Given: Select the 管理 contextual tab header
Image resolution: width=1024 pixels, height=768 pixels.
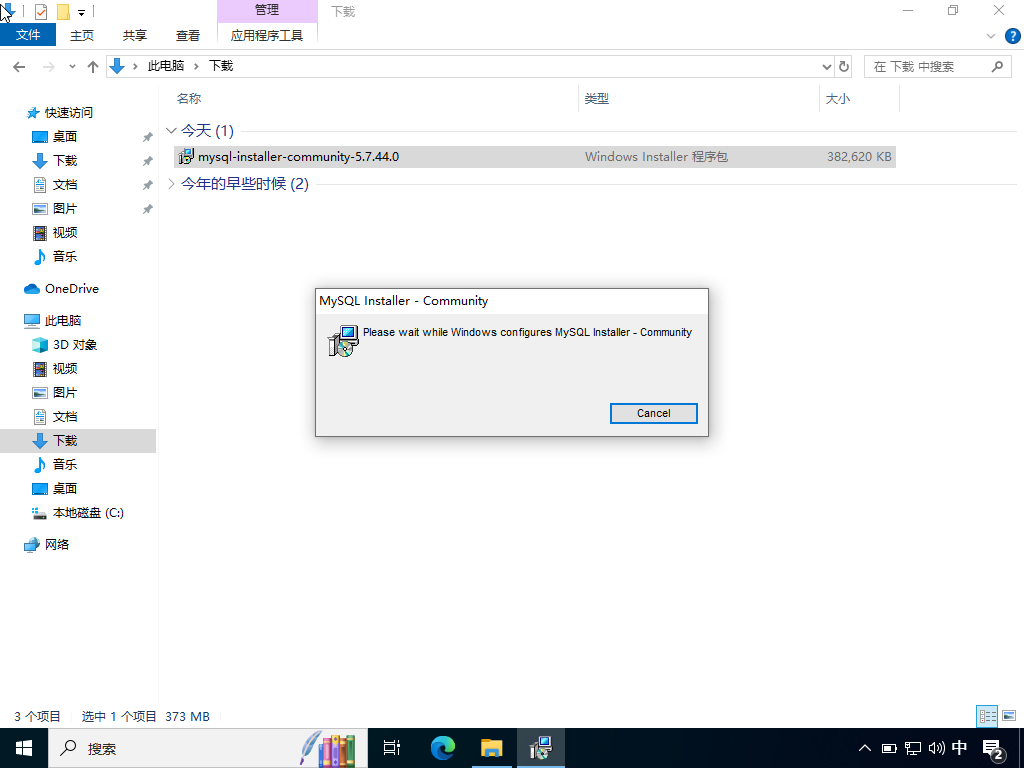Looking at the screenshot, I should pyautogui.click(x=267, y=10).
